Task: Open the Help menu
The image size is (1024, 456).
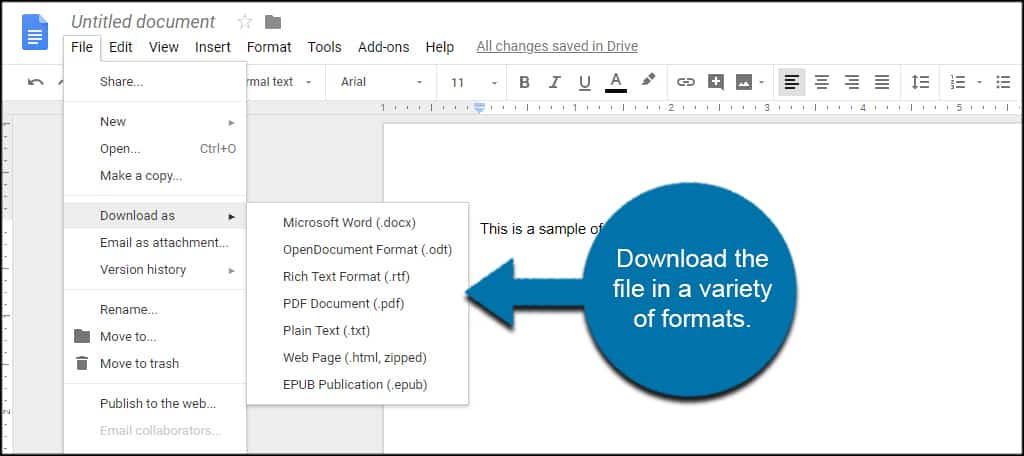Action: point(440,47)
